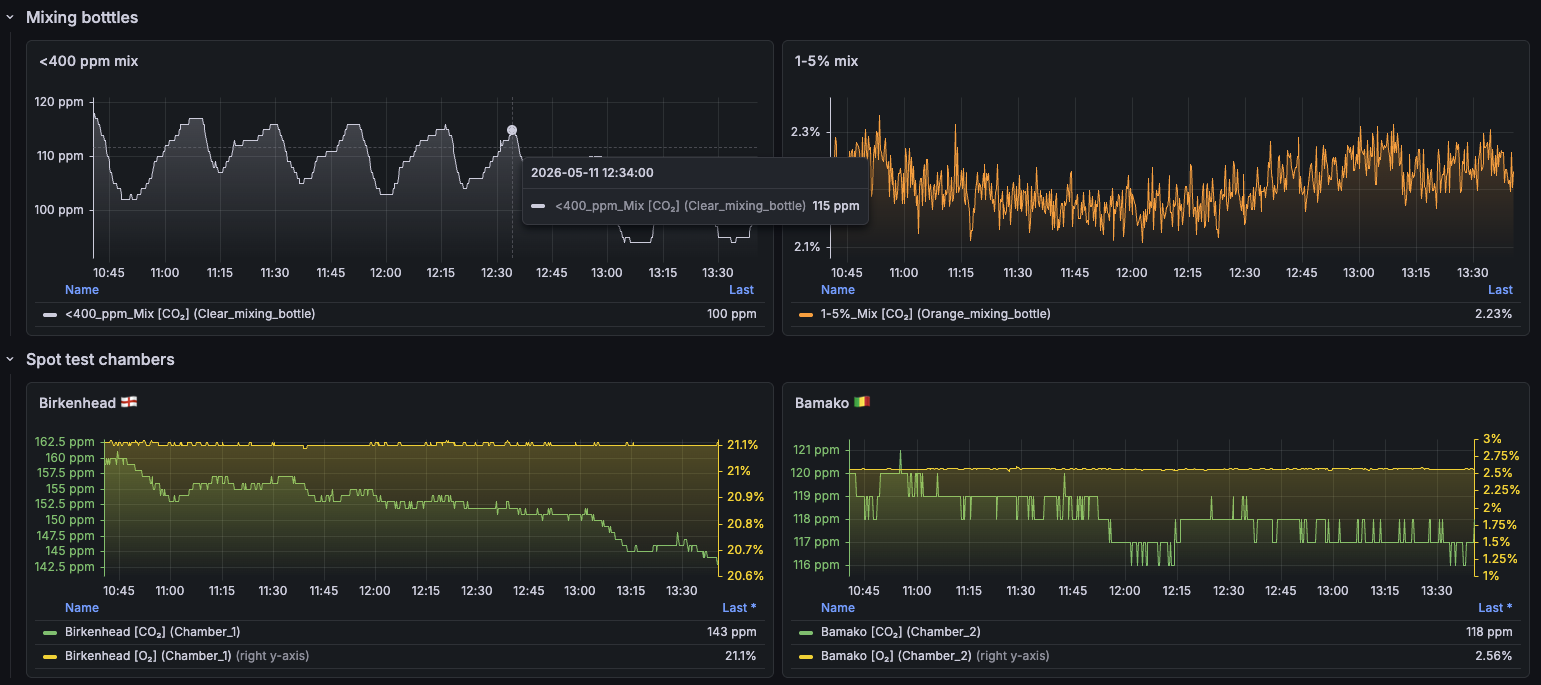The height and width of the screenshot is (685, 1541).
Task: Toggle Birkenhead [O₂] (Chamber_1) series visibility
Action: coord(148,656)
